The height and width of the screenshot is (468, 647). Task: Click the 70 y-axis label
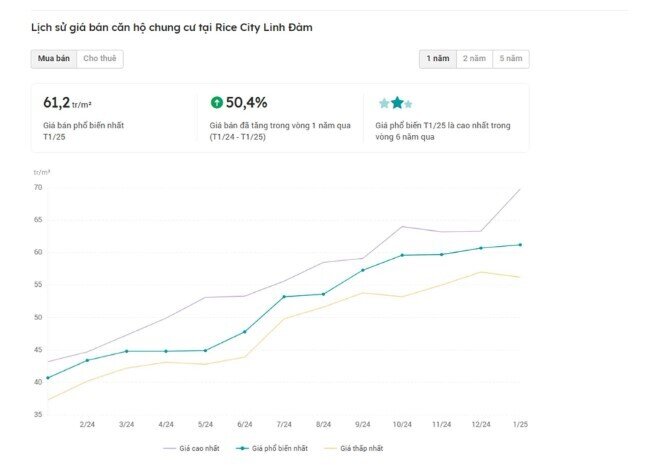(38, 187)
